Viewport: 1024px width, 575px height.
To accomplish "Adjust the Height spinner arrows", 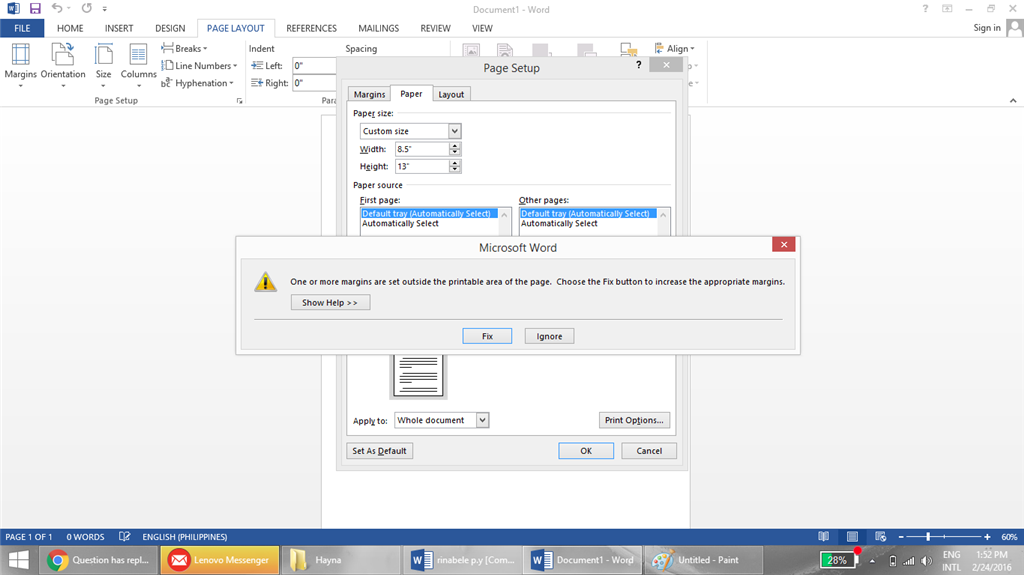I will pyautogui.click(x=455, y=166).
